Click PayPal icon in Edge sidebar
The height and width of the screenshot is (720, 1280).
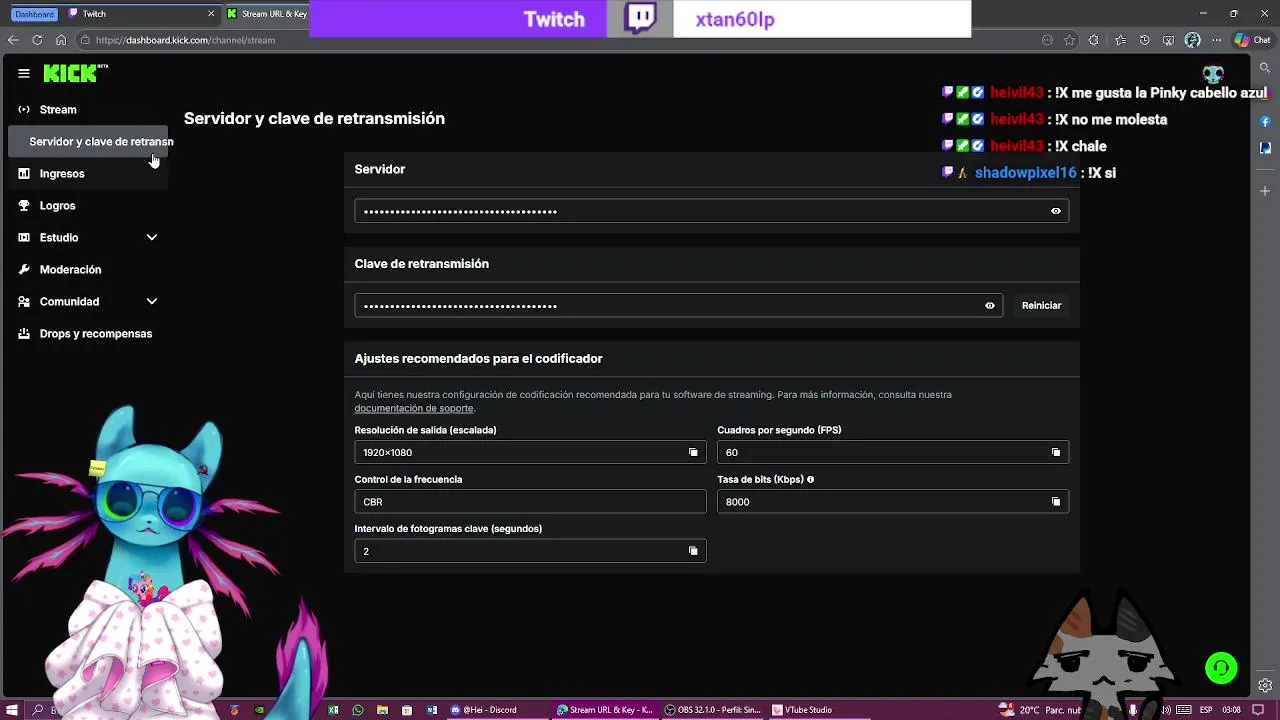(x=1265, y=148)
